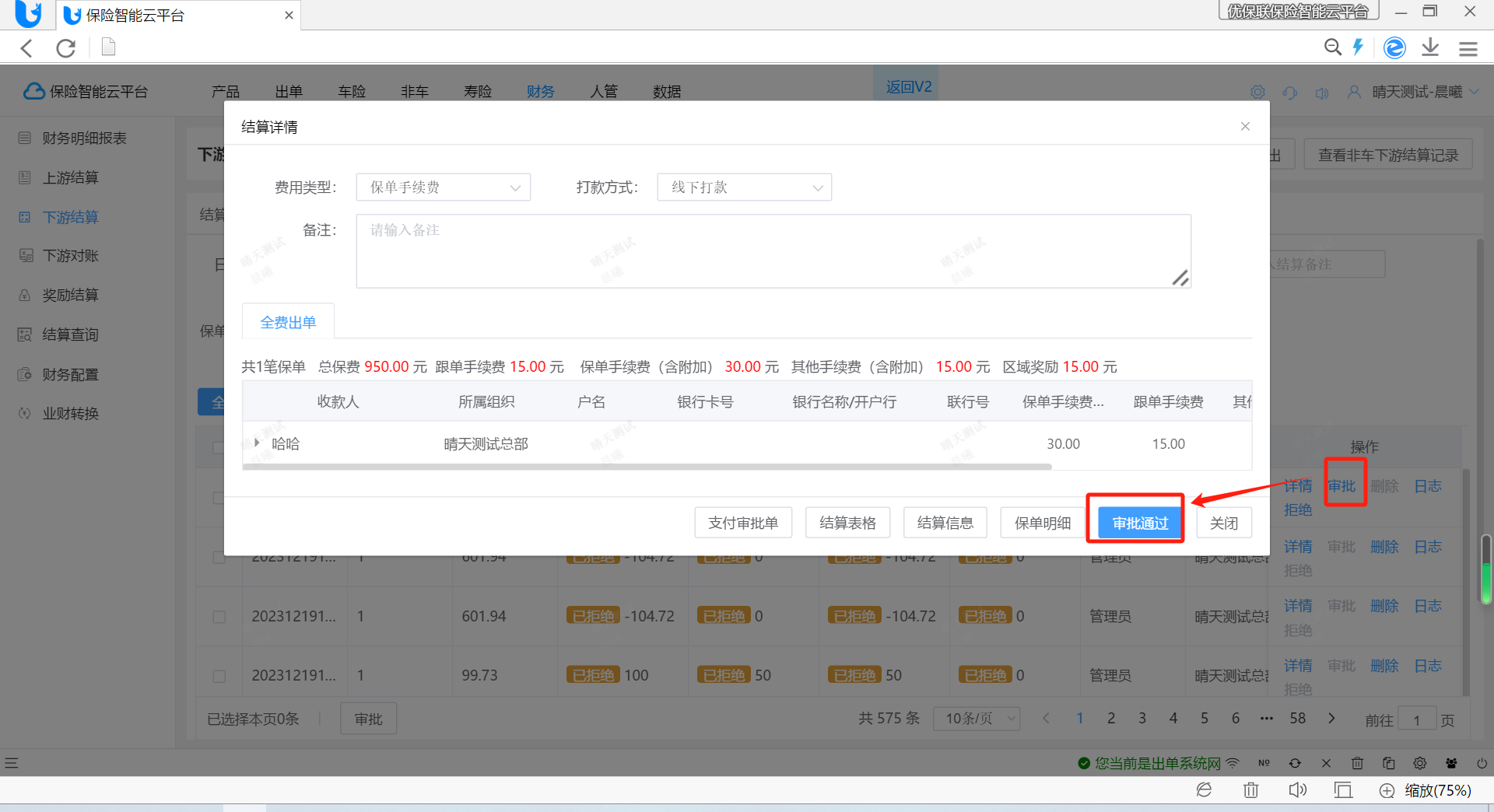Click the 保单明细 button

[1043, 523]
